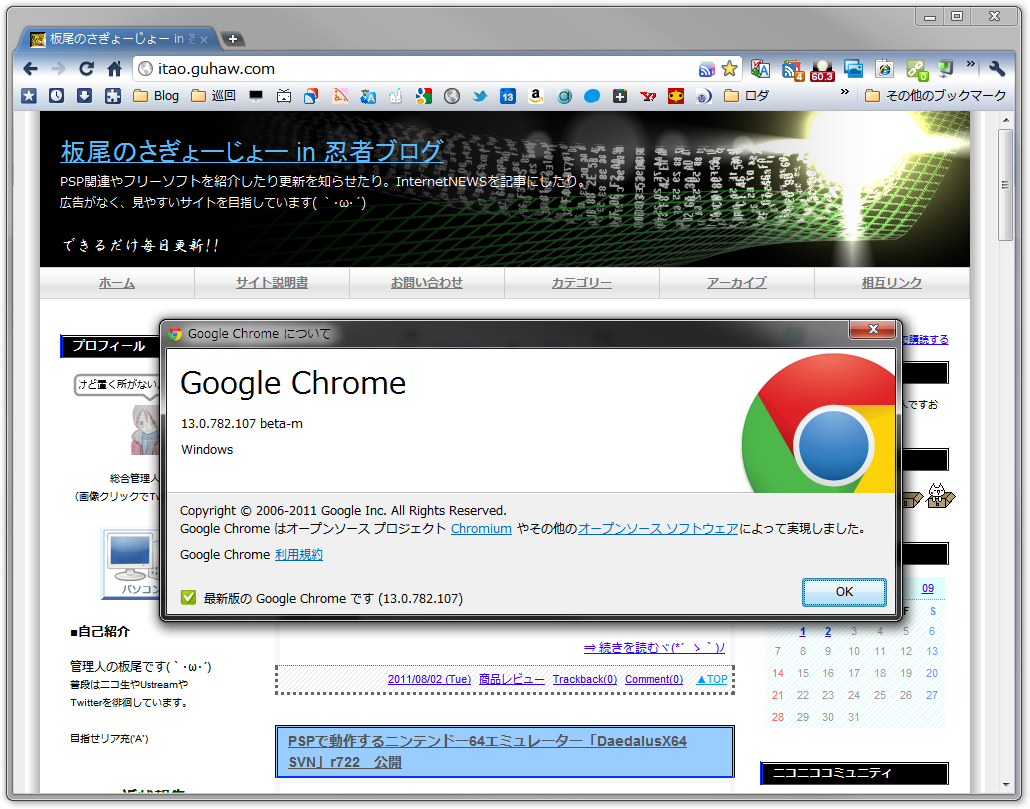Click OK in About Chrome dialog

[x=844, y=592]
